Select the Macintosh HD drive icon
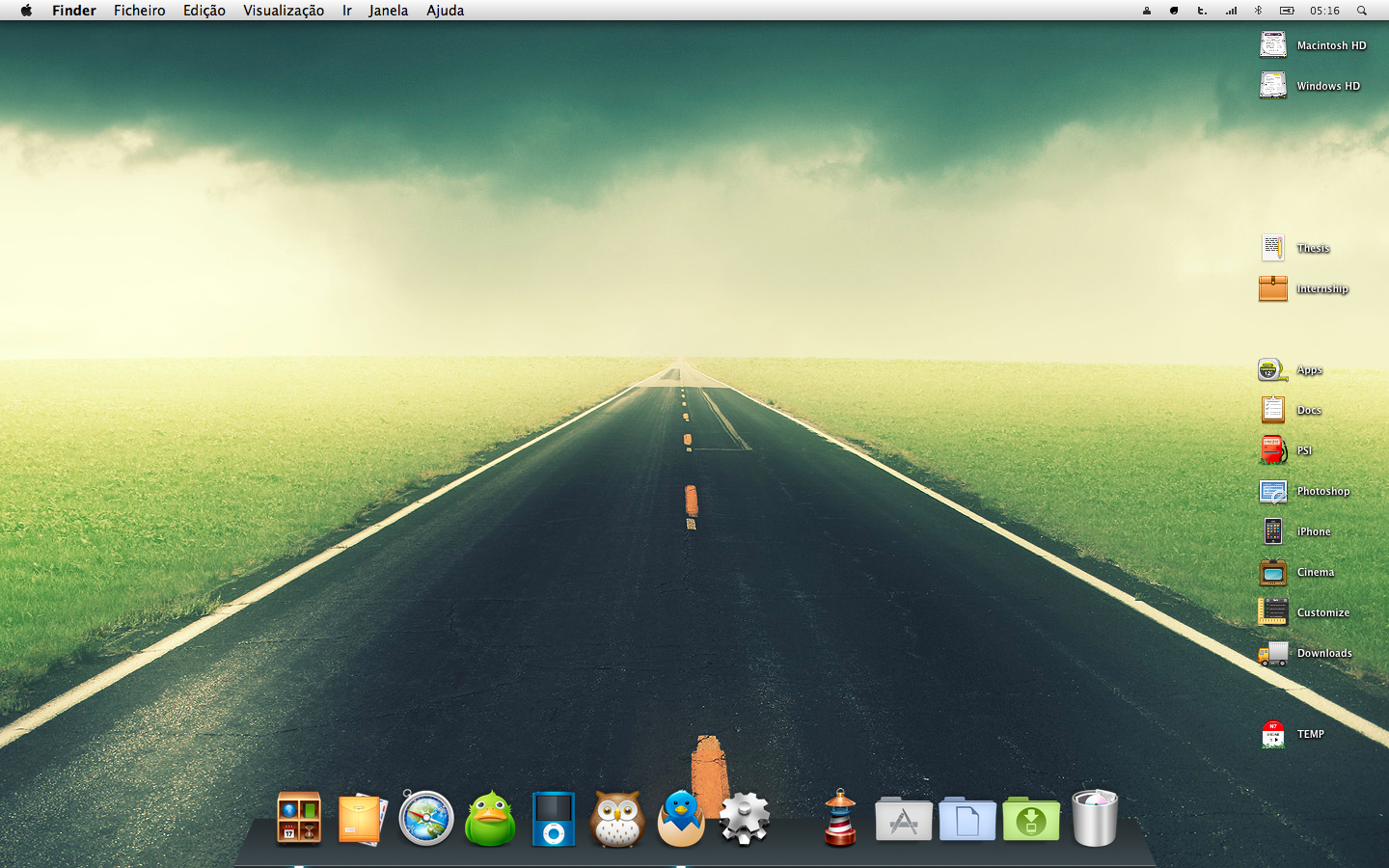Viewport: 1389px width, 868px height. (1273, 44)
